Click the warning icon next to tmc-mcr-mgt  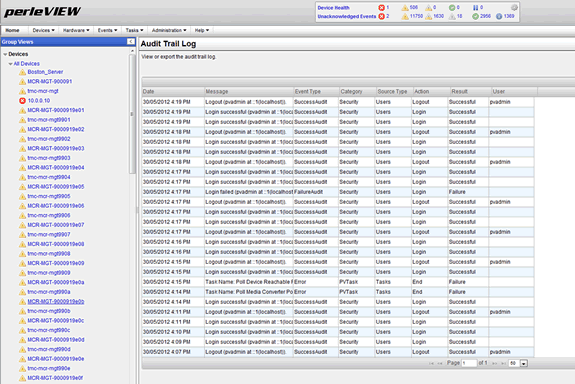pos(22,91)
